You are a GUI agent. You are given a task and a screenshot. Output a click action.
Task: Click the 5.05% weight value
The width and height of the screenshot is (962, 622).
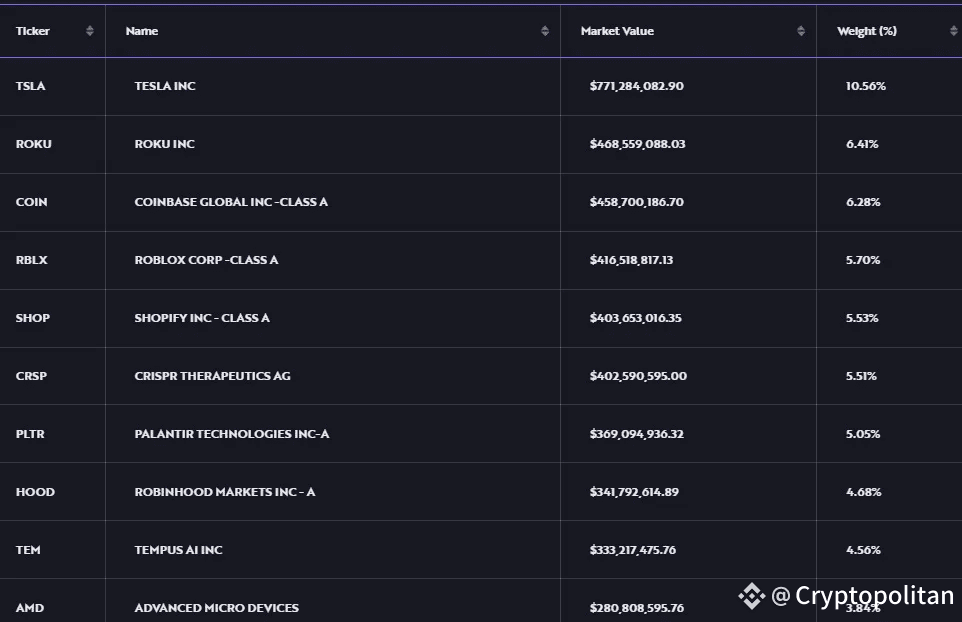[x=863, y=434]
